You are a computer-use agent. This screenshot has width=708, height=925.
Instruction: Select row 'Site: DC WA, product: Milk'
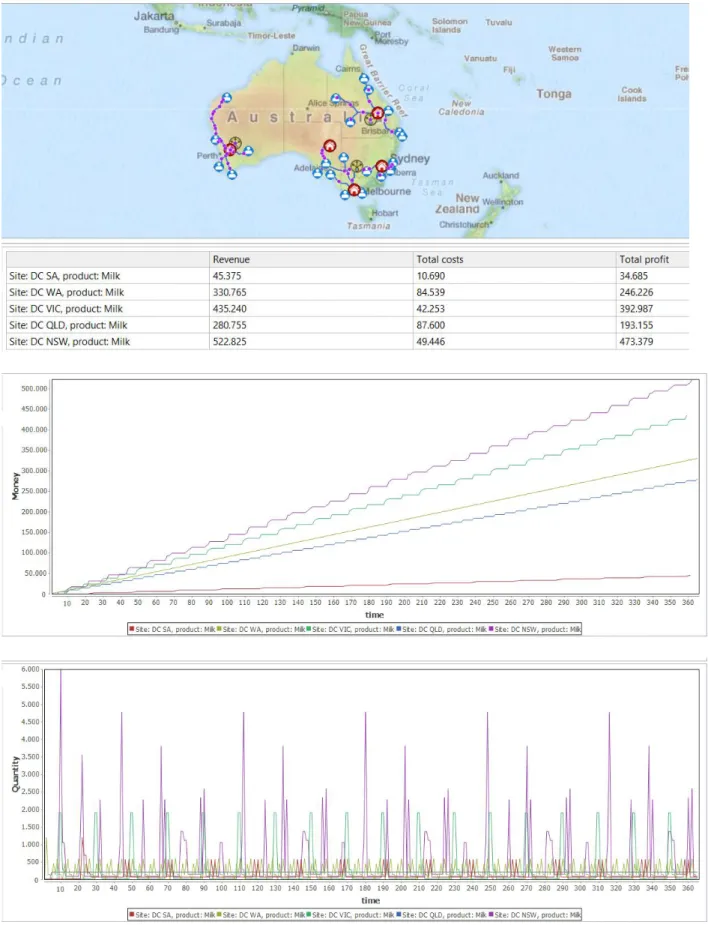pos(348,292)
